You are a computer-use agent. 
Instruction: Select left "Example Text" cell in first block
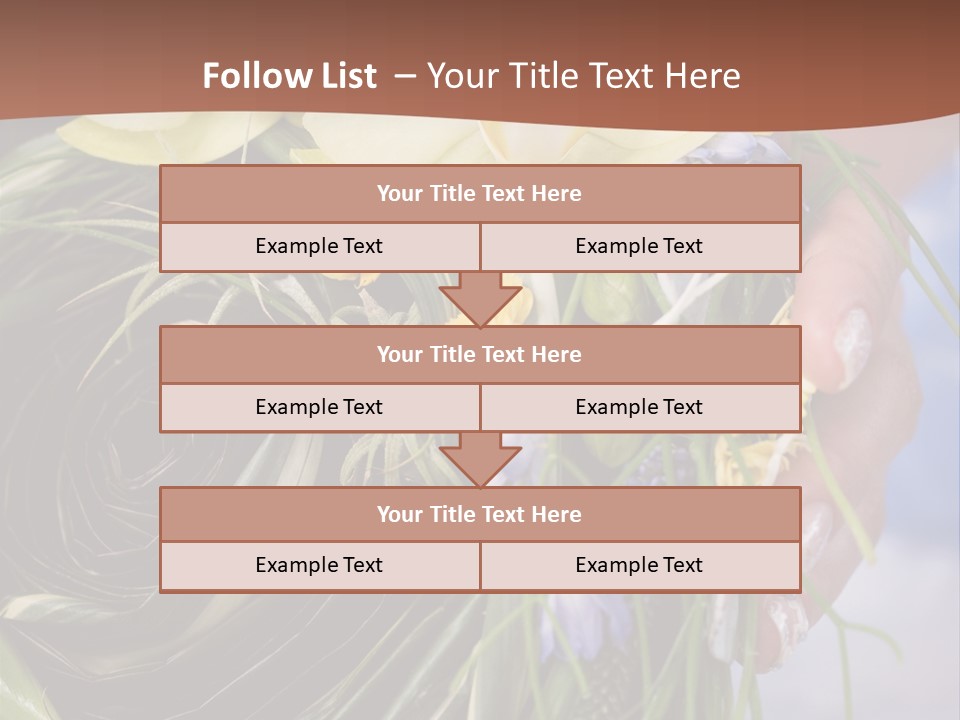[319, 246]
